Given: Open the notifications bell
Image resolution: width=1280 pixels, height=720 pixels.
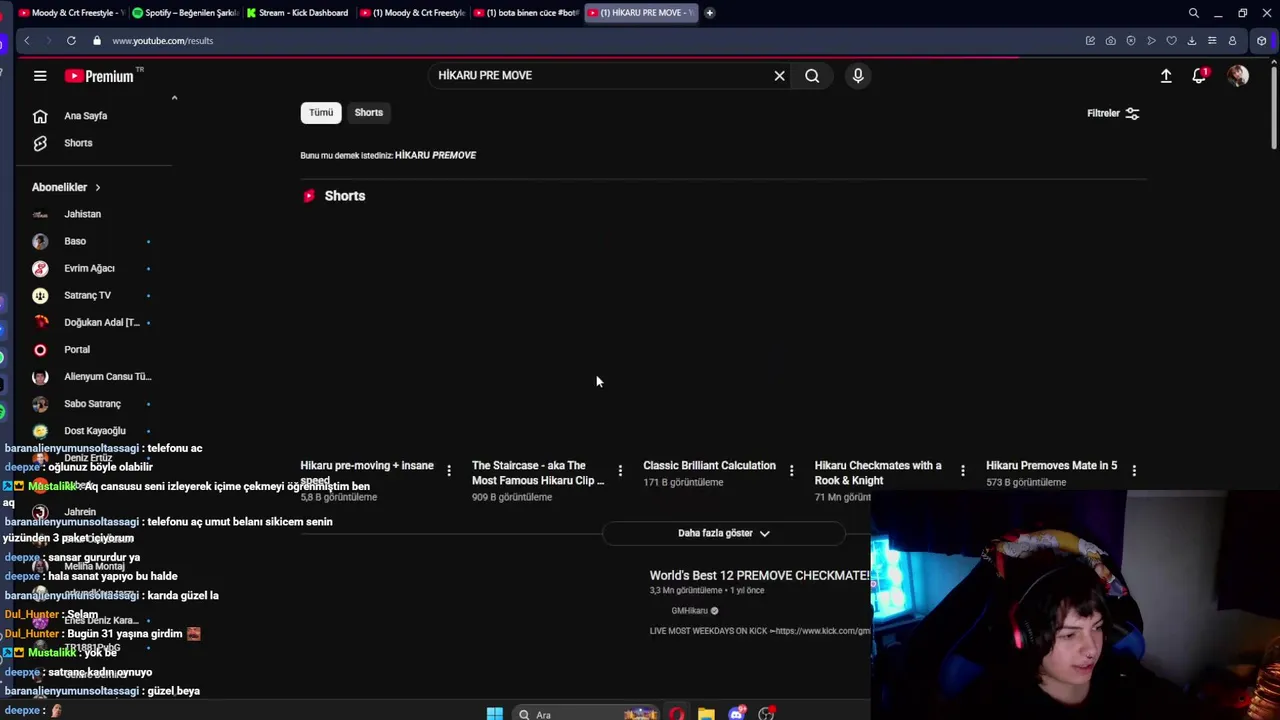Looking at the screenshot, I should click(x=1199, y=76).
